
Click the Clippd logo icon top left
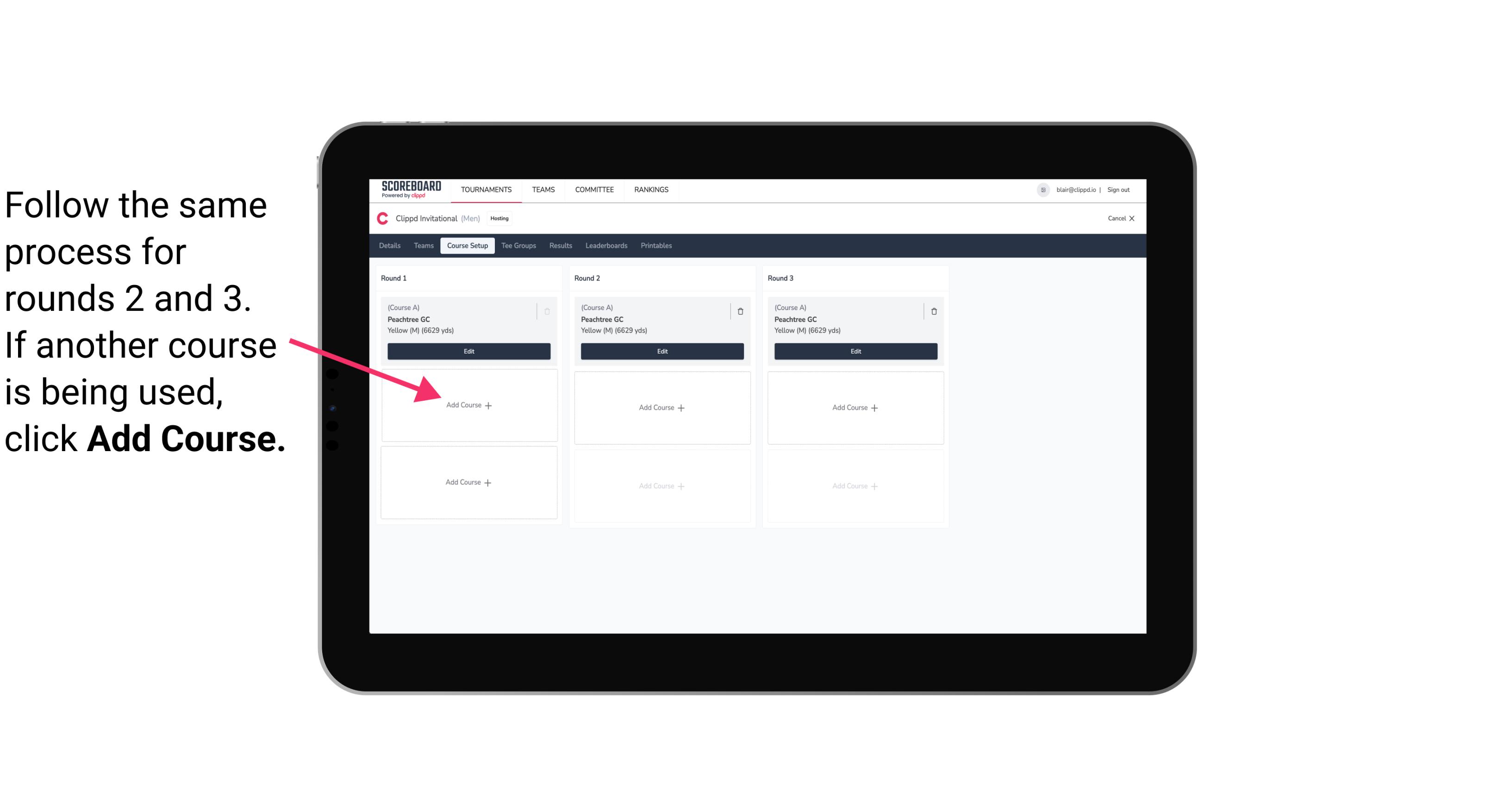[x=383, y=218]
